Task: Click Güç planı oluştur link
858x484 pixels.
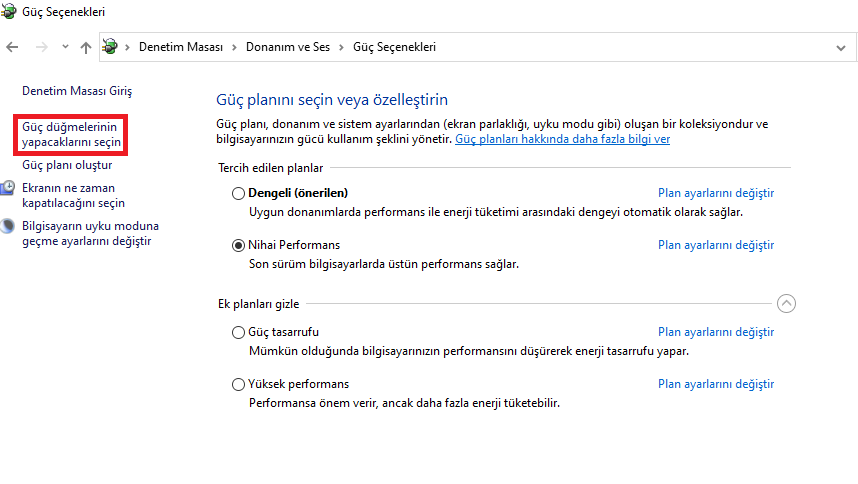Action: tap(67, 166)
